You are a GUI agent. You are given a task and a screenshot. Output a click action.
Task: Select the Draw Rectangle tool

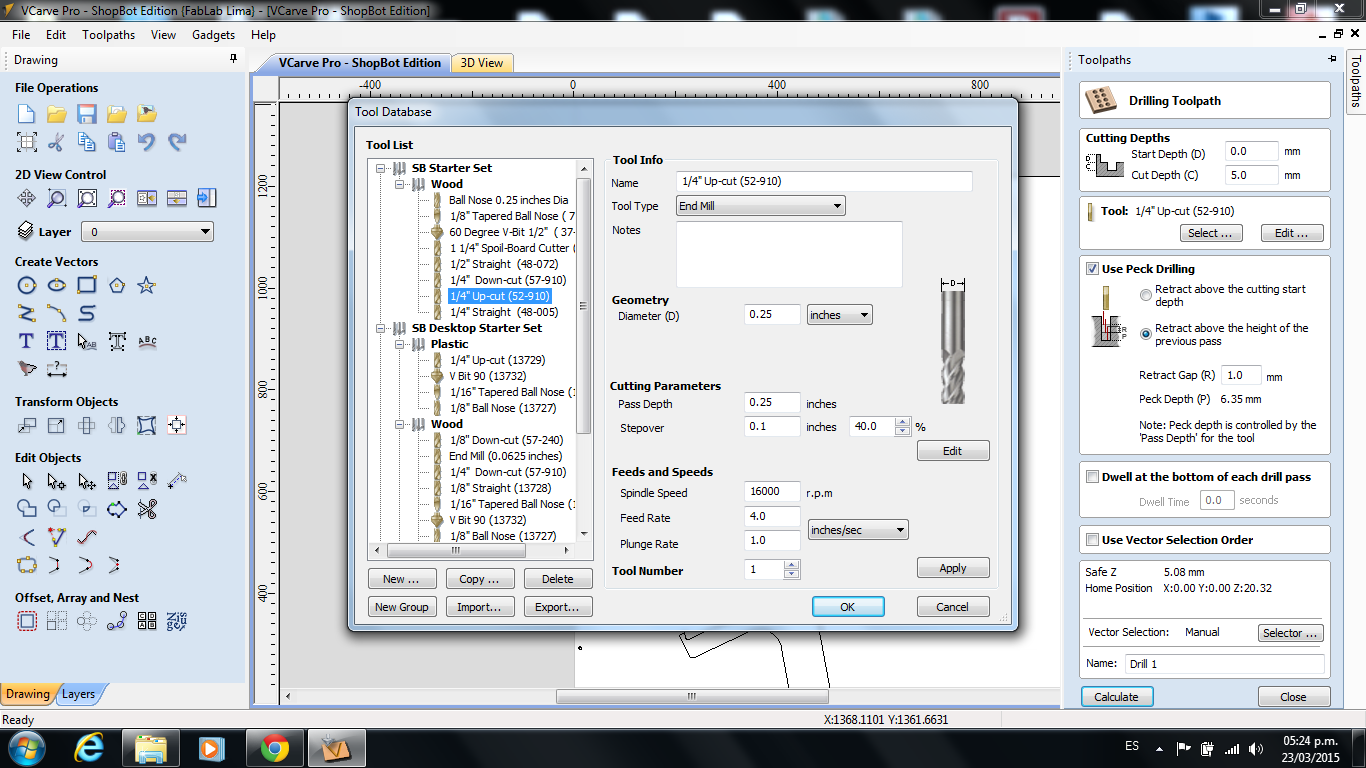point(87,286)
